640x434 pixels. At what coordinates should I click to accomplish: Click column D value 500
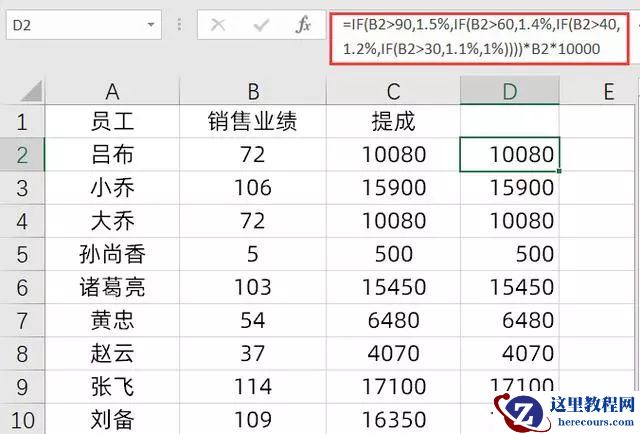coord(510,254)
